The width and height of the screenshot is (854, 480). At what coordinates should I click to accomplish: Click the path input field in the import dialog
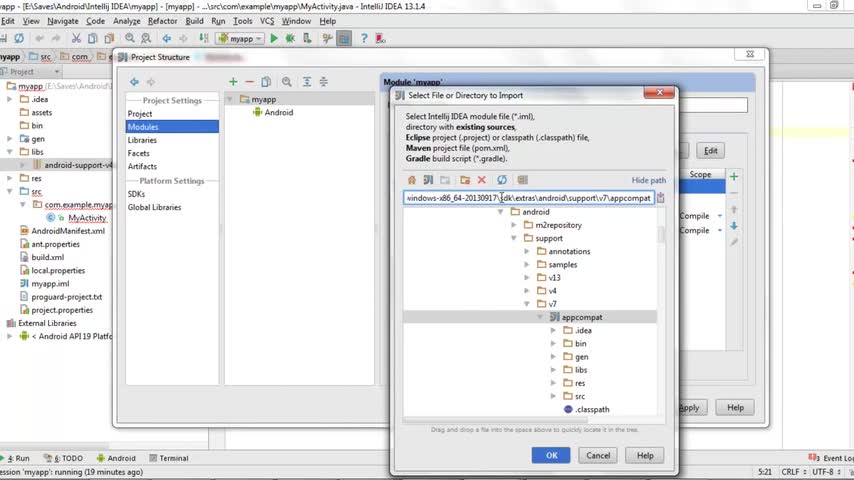pos(529,198)
